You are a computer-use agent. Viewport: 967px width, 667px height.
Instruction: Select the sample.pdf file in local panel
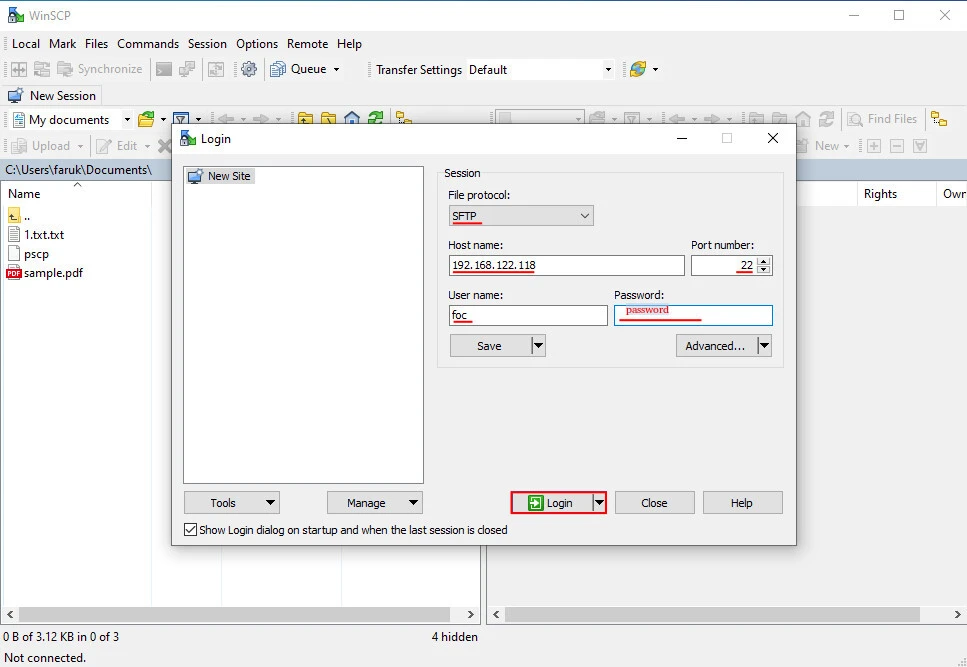click(x=52, y=273)
